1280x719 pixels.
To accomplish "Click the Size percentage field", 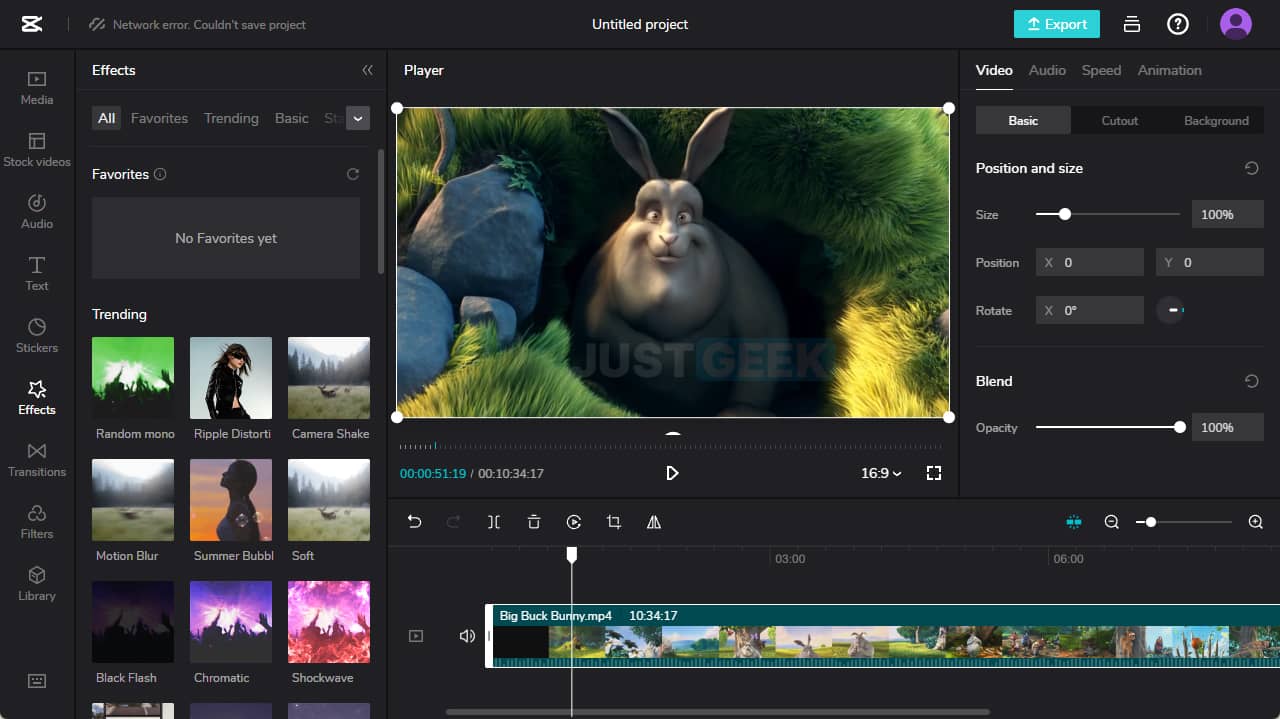I will pyautogui.click(x=1228, y=214).
